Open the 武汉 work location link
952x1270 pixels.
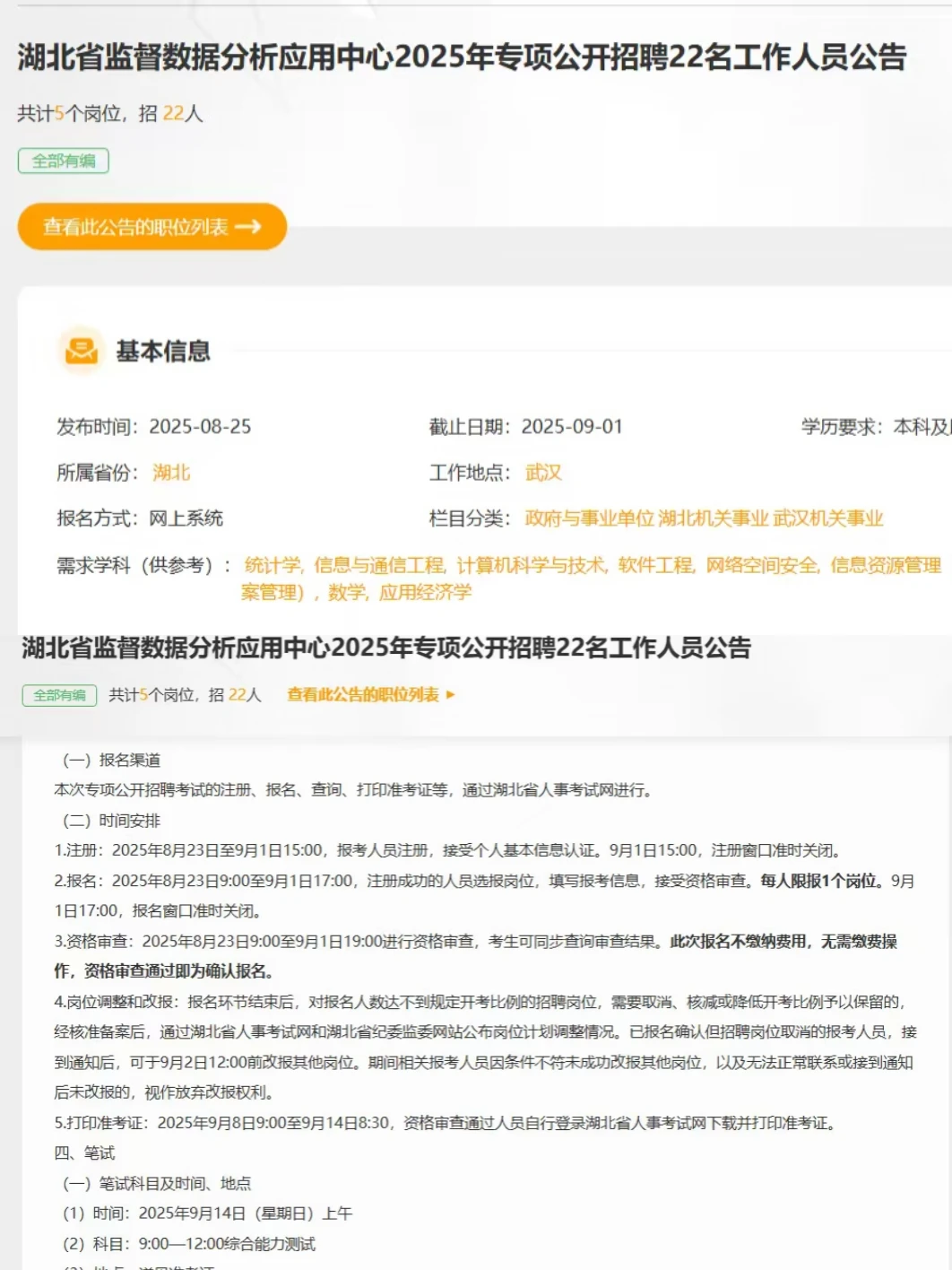tap(543, 473)
